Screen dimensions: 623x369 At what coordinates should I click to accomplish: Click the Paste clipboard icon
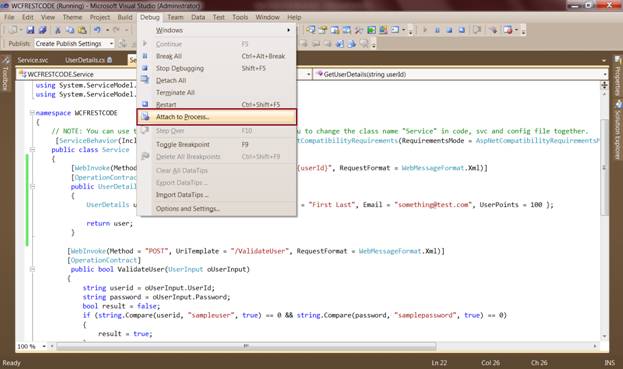click(82, 30)
